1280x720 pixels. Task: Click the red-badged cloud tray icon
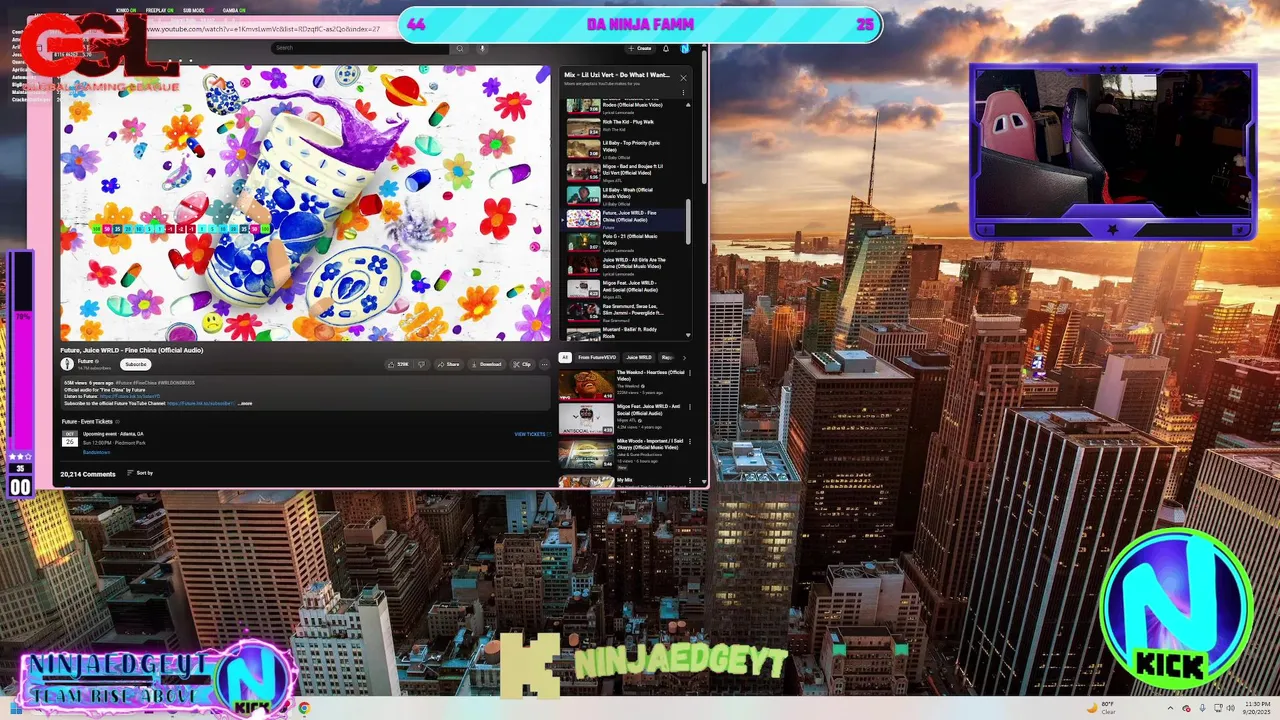(x=1185, y=708)
